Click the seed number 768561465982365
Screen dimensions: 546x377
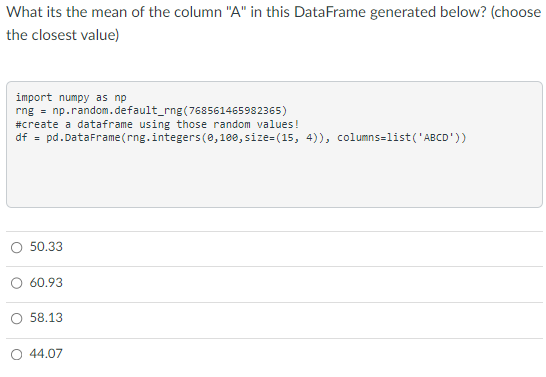pos(235,110)
